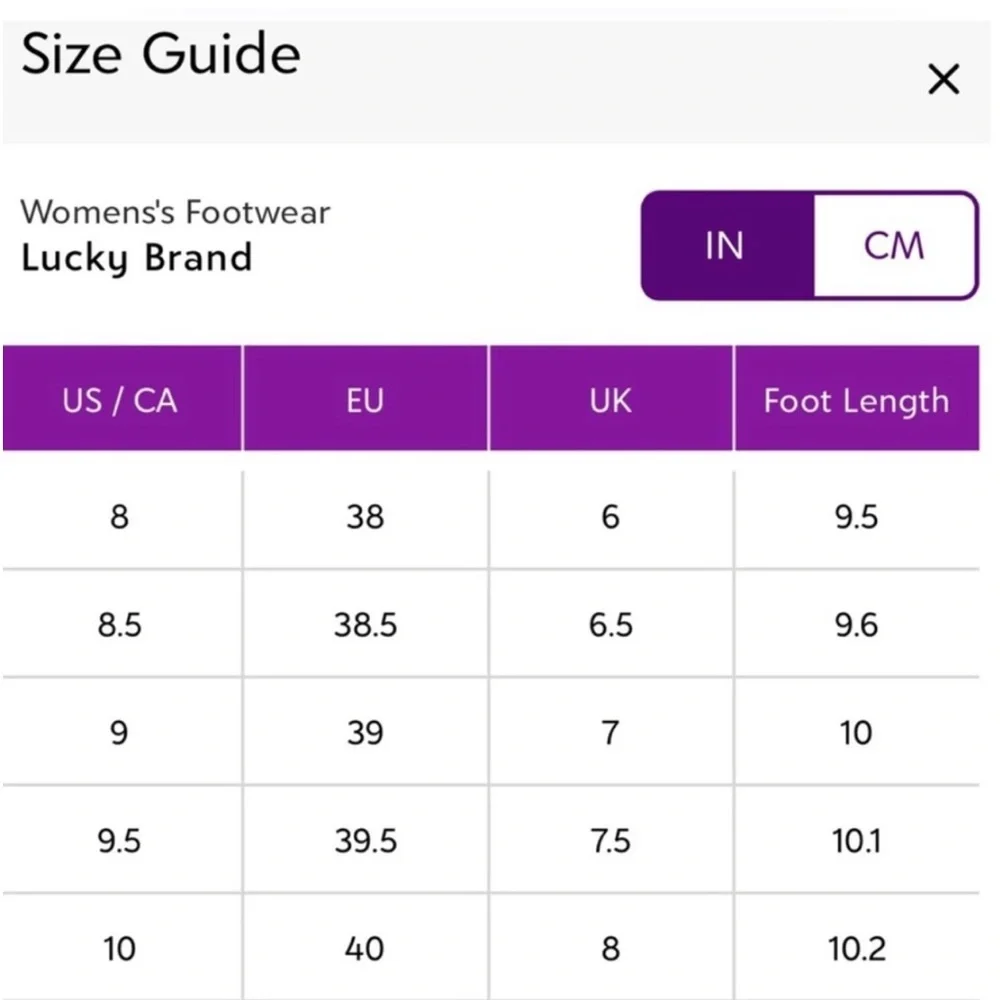Select UK size 6.5 cell
Image resolution: width=1000 pixels, height=1000 pixels.
tap(611, 625)
